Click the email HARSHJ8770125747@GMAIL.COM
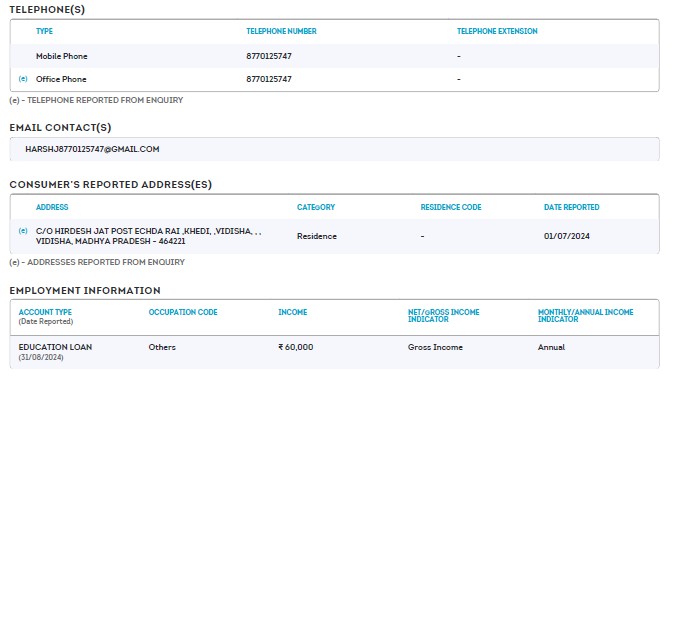The height and width of the screenshot is (623, 676). [92, 149]
